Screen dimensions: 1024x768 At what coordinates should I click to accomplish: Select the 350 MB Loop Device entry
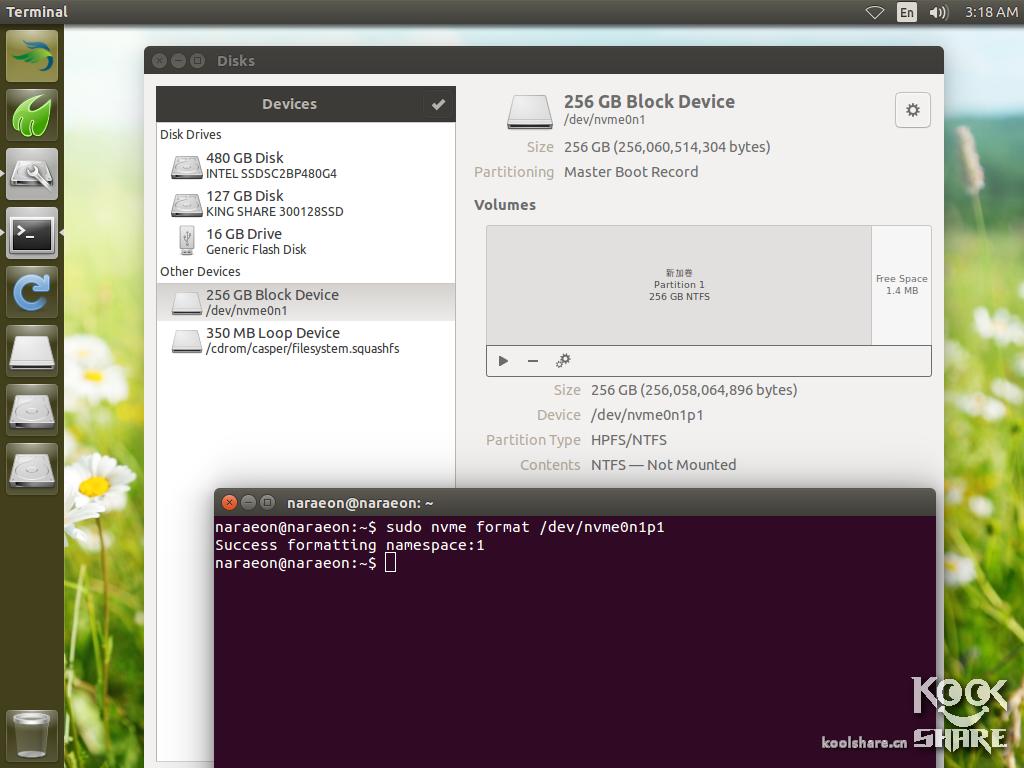click(x=306, y=340)
